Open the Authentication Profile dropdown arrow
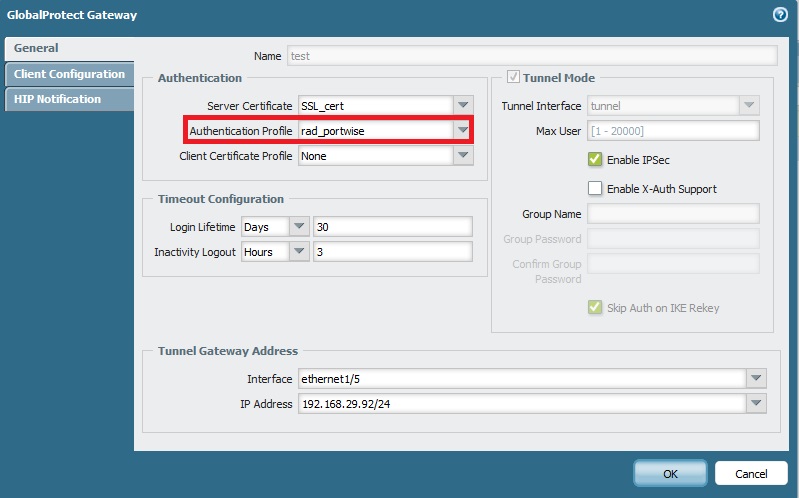 (x=462, y=131)
